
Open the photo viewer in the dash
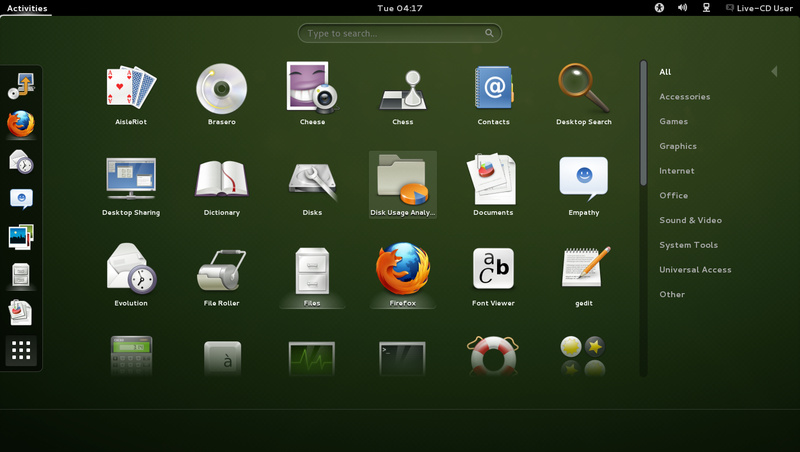point(21,237)
